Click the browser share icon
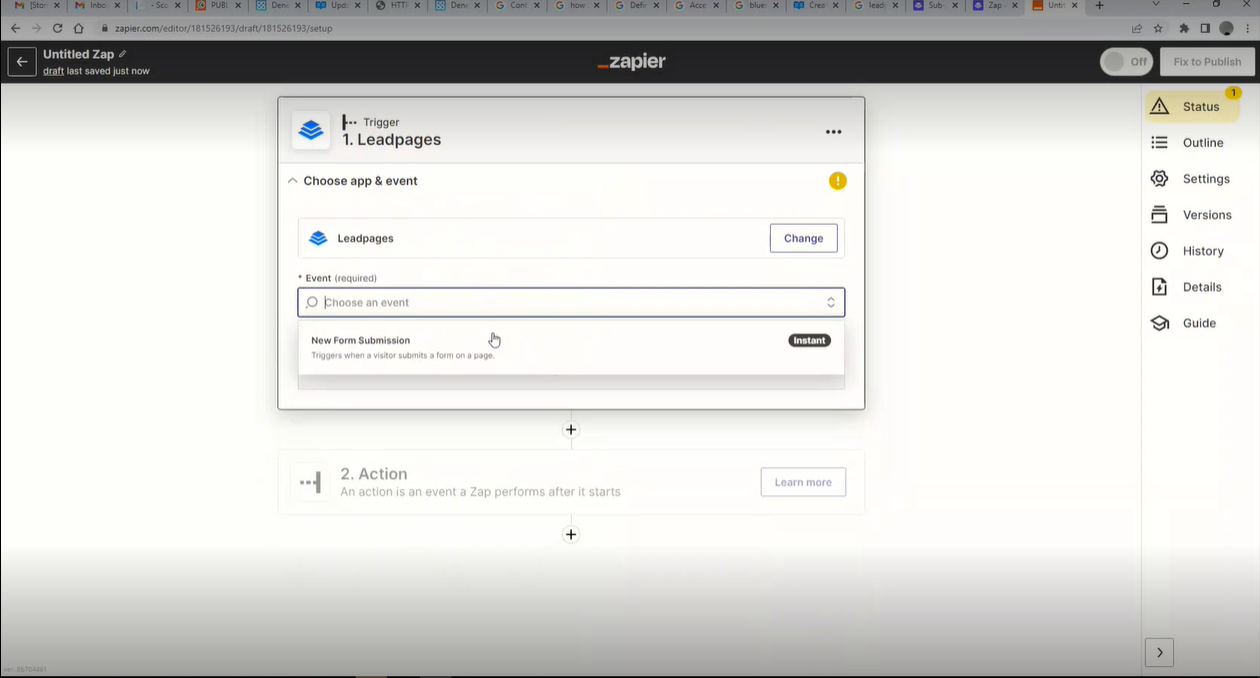This screenshot has width=1260, height=678. (1137, 28)
